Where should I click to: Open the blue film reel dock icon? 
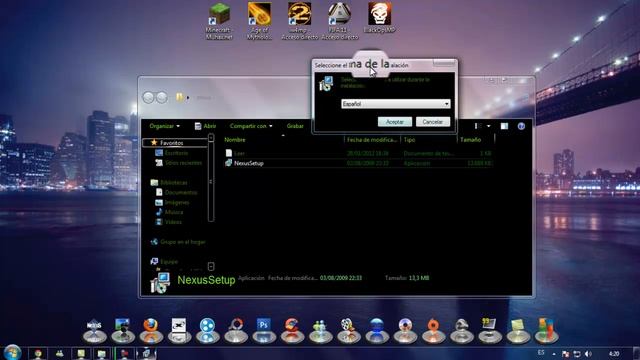(x=207, y=330)
